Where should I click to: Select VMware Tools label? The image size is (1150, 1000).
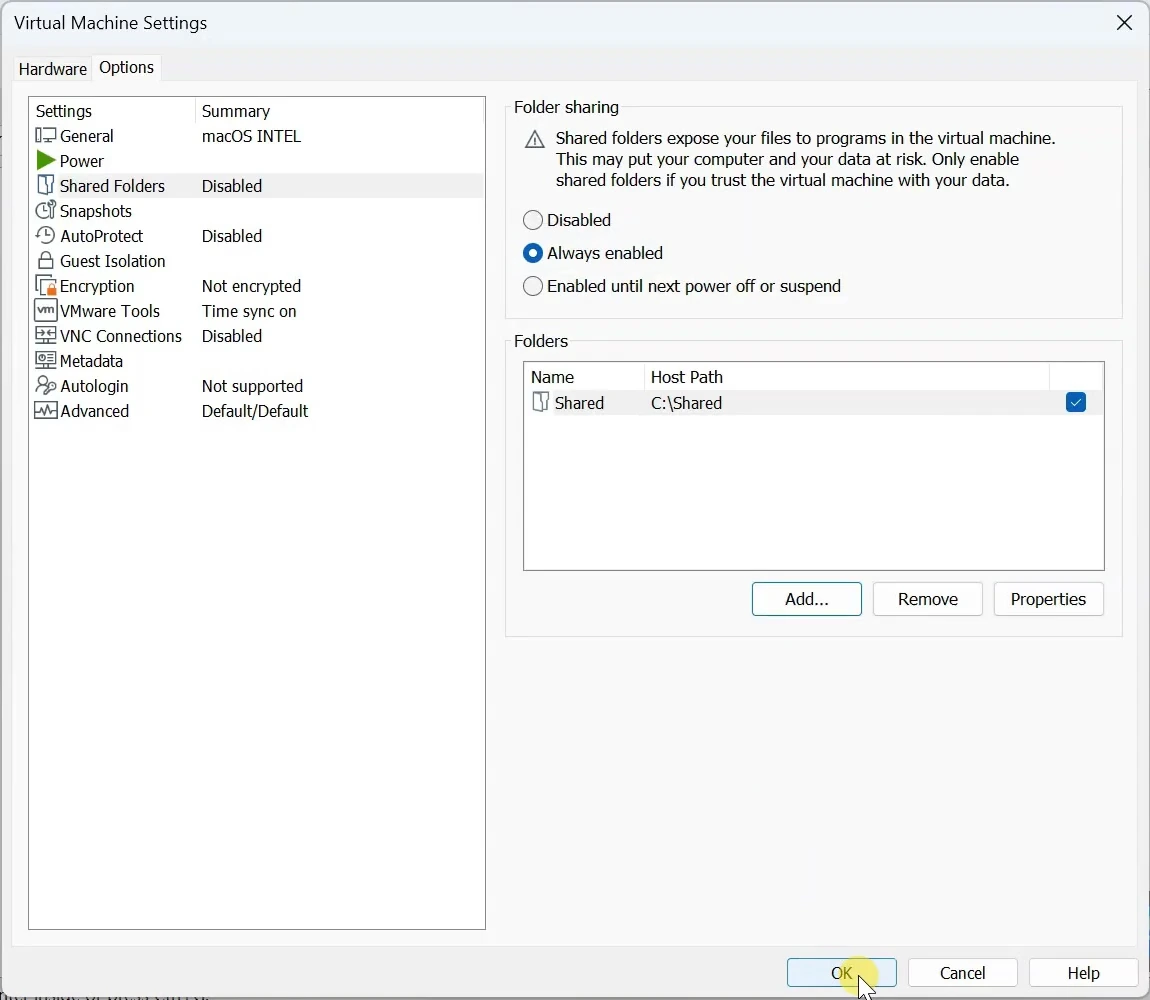click(x=110, y=310)
